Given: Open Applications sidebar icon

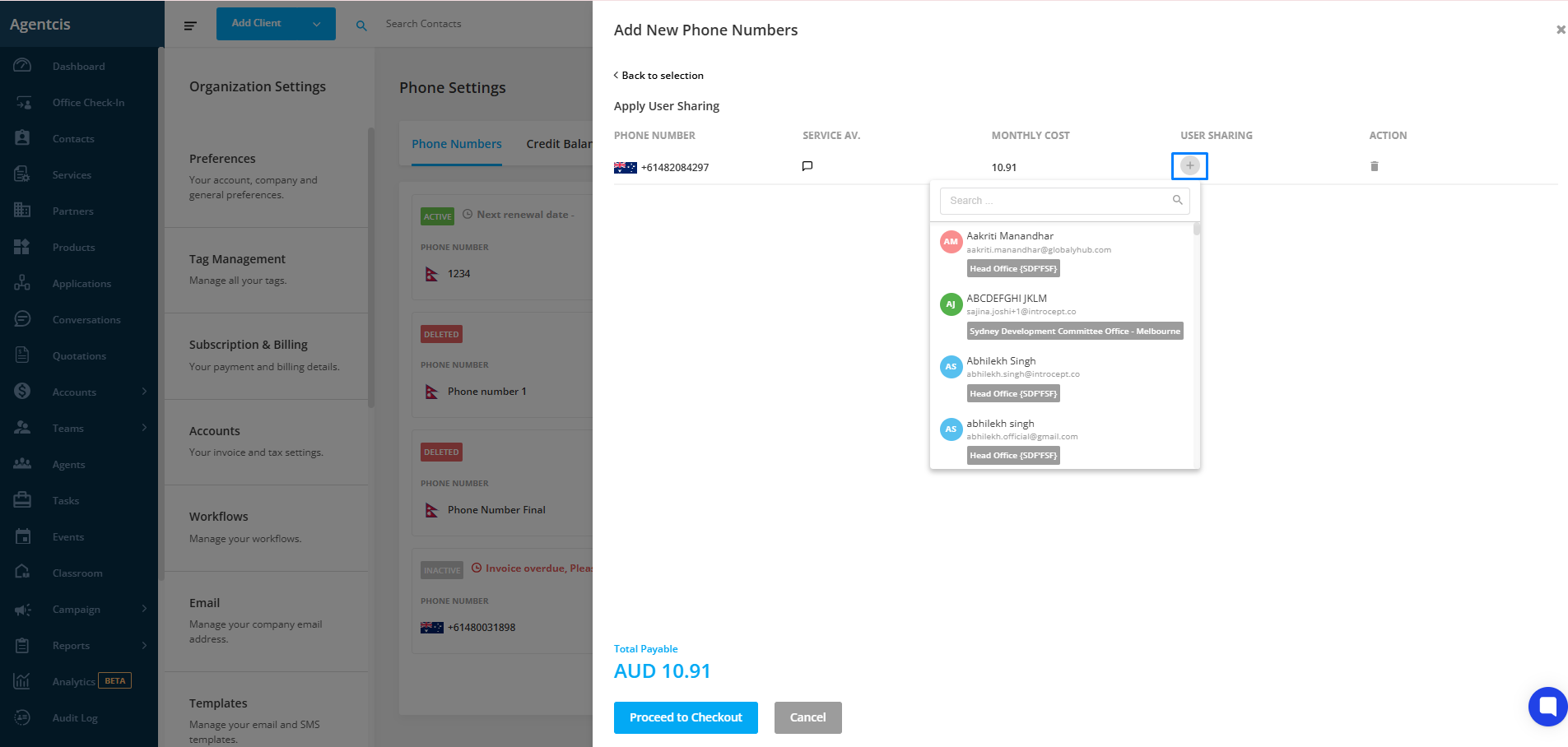Looking at the screenshot, I should (22, 283).
